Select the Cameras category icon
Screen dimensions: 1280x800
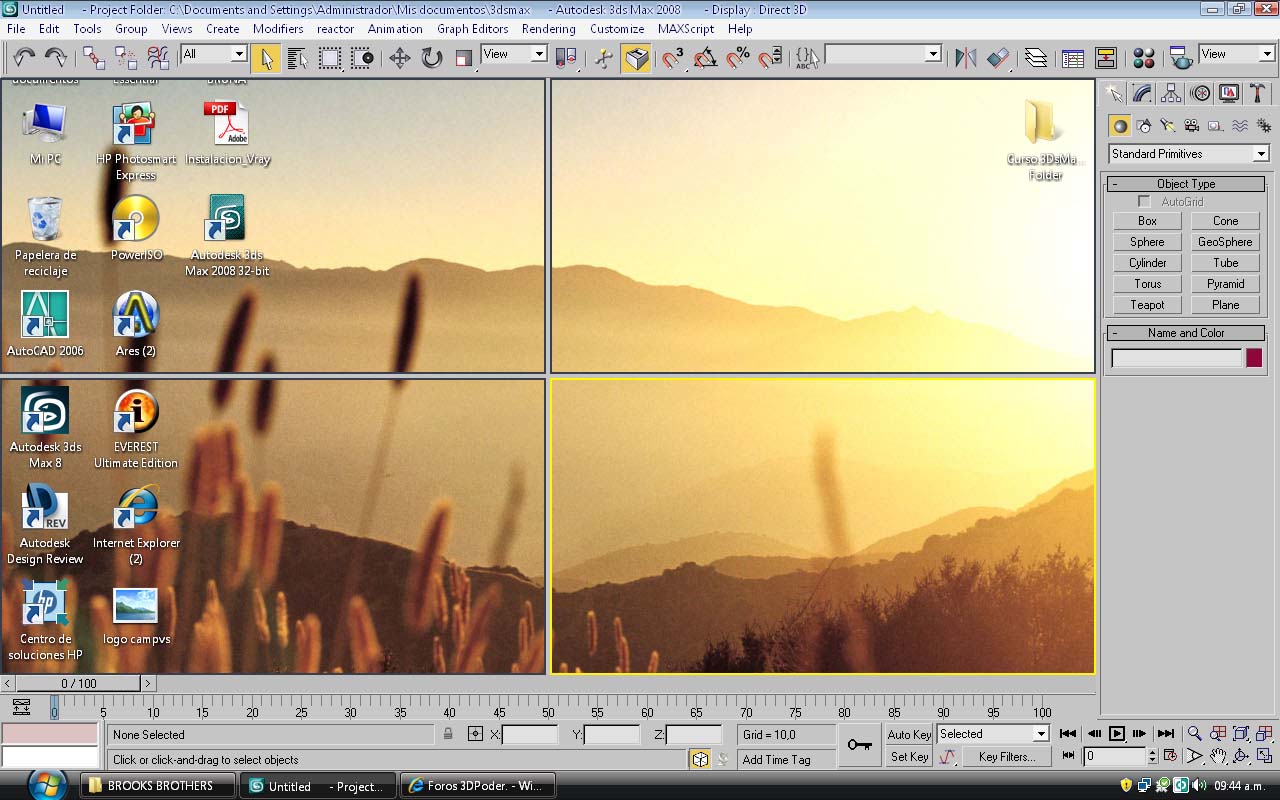(1191, 126)
